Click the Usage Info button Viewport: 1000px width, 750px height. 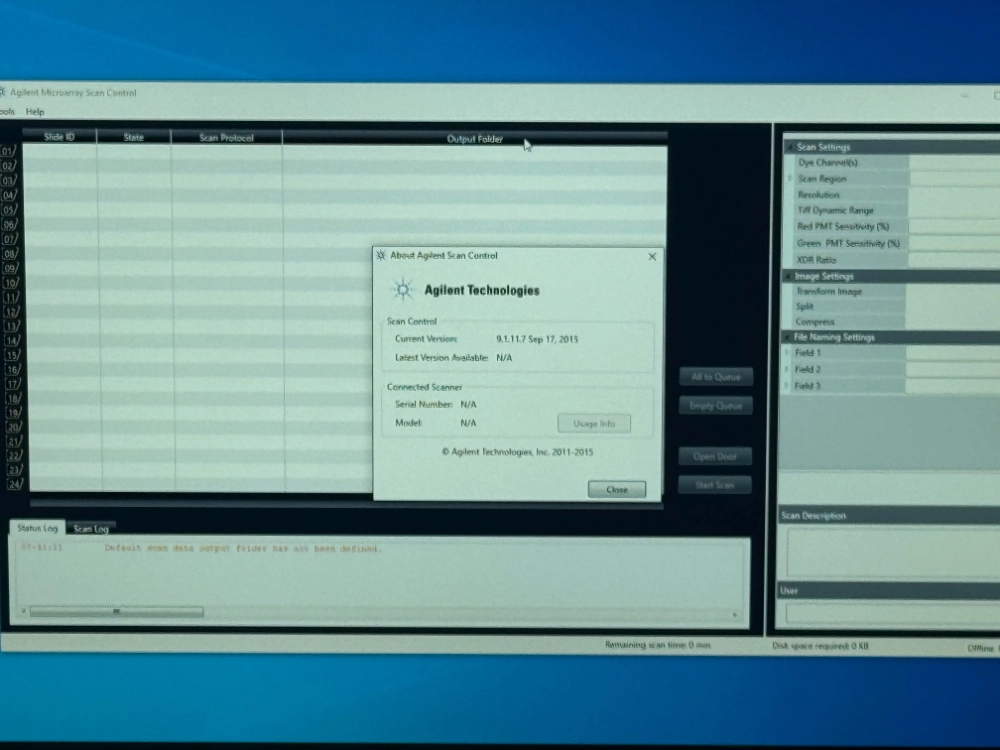(x=593, y=424)
